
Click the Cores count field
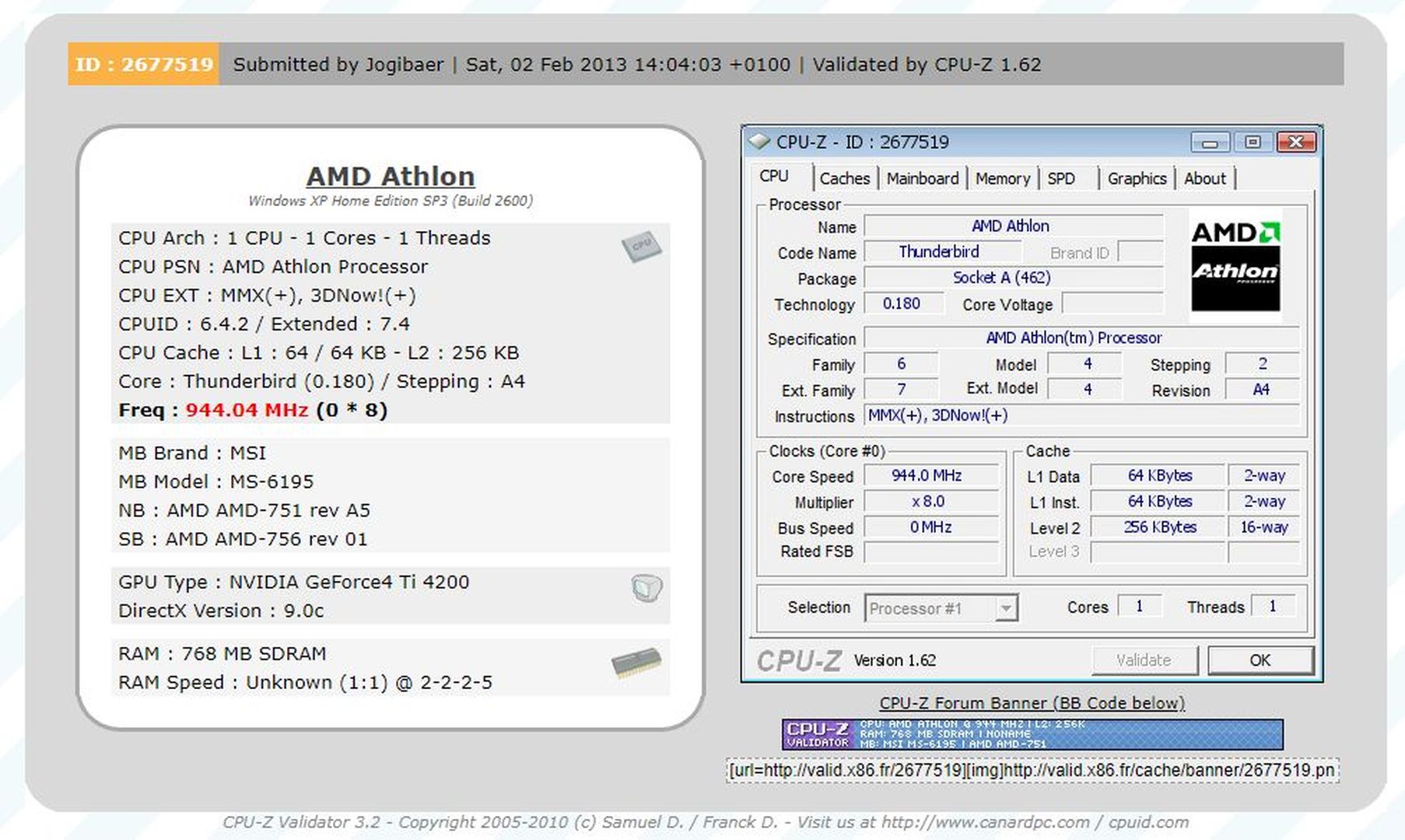coord(1139,606)
